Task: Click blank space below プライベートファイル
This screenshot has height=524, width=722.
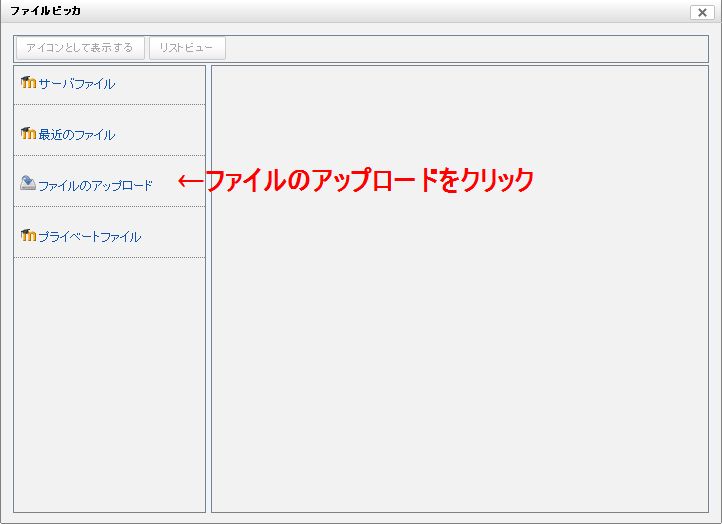Action: (109, 380)
